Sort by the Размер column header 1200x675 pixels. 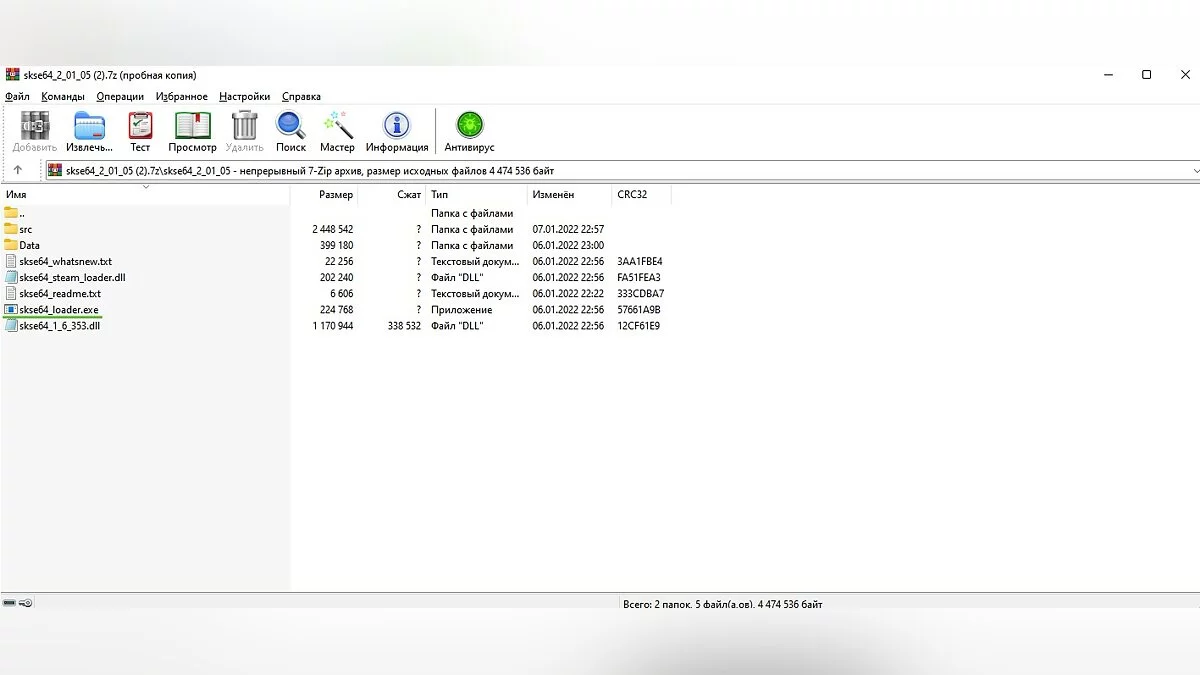point(335,195)
